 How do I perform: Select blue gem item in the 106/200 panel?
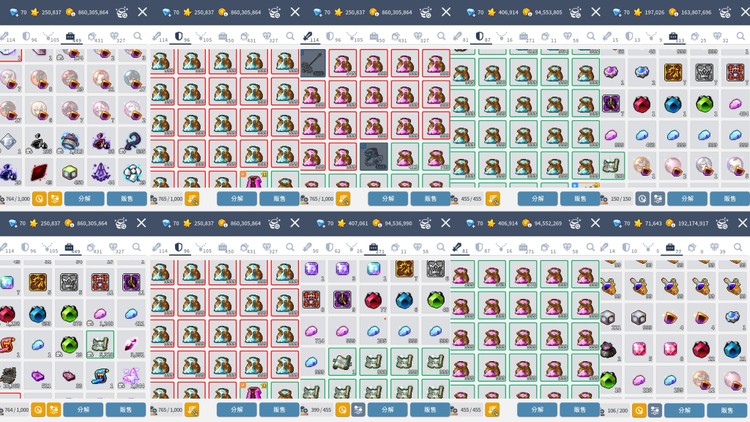(732, 349)
